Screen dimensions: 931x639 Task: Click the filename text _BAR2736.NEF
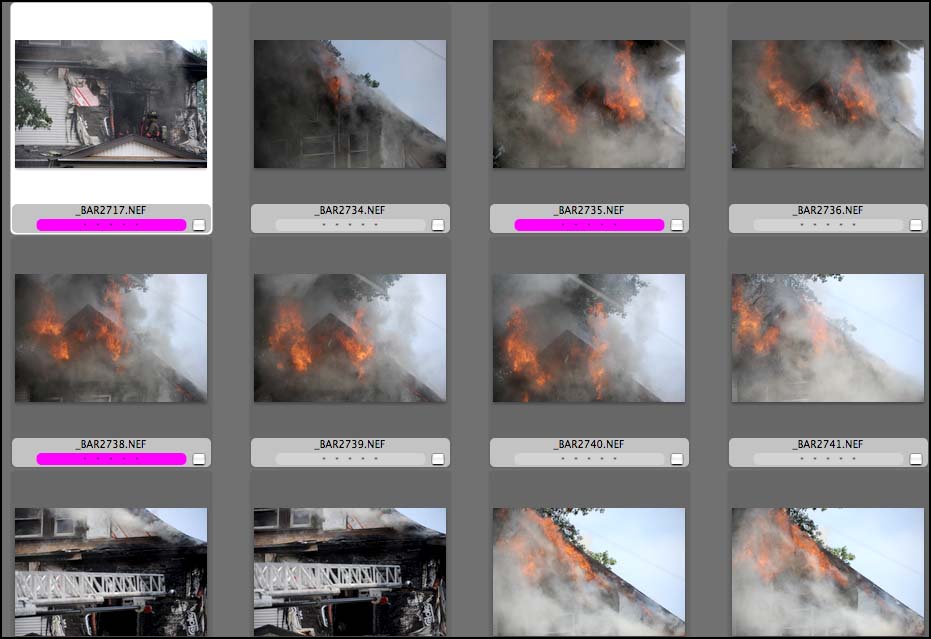tap(828, 210)
